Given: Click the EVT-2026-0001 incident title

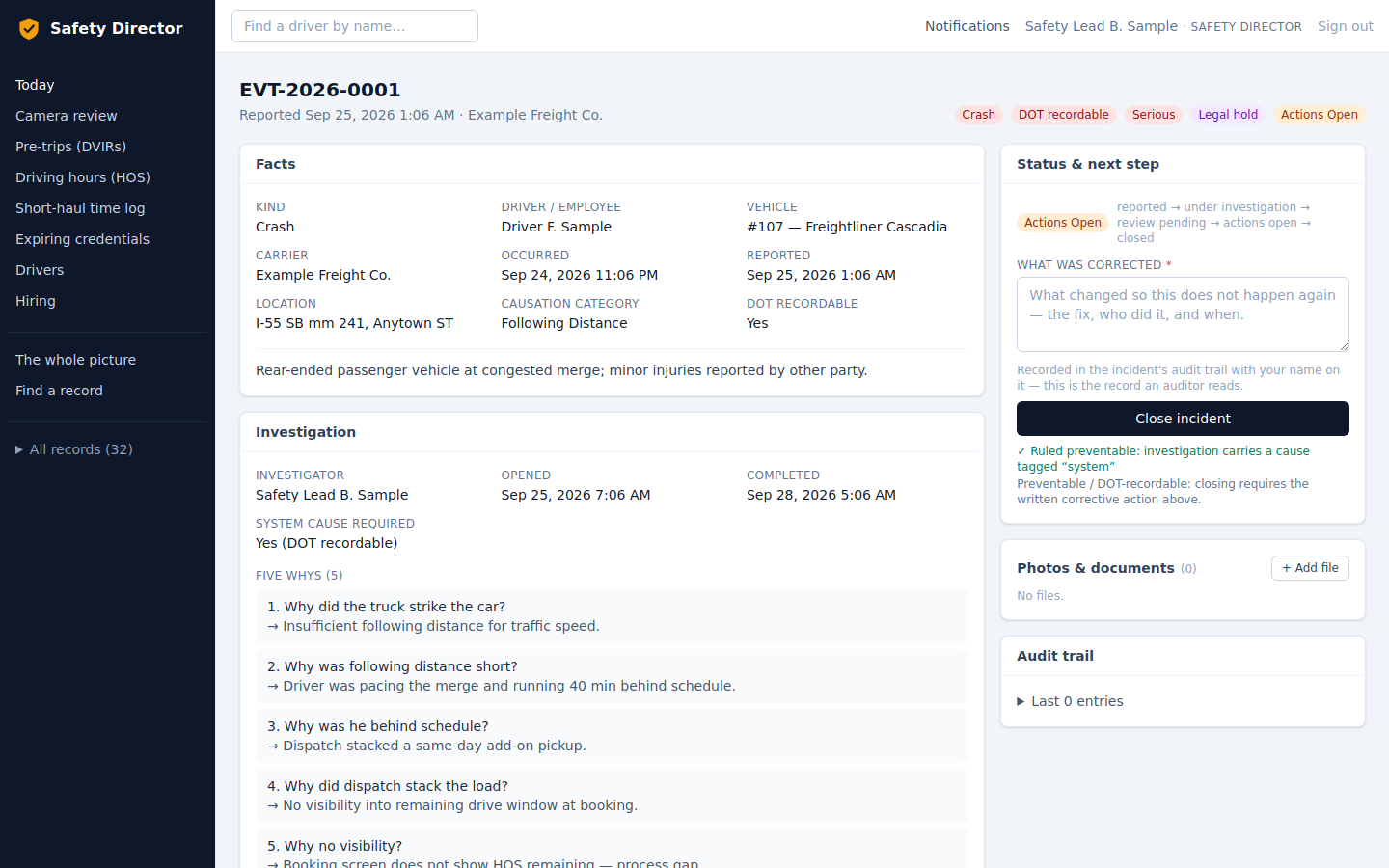Looking at the screenshot, I should click(x=320, y=90).
